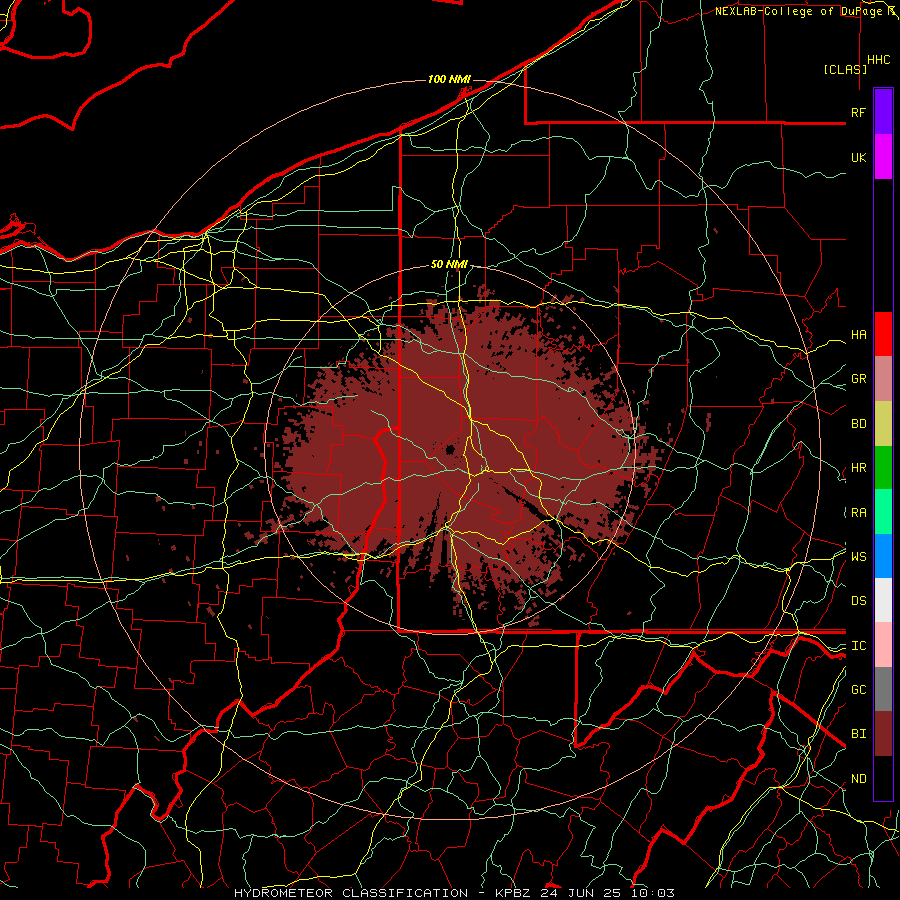Click the HR legend label
Image resolution: width=900 pixels, height=900 pixels.
[x=858, y=468]
